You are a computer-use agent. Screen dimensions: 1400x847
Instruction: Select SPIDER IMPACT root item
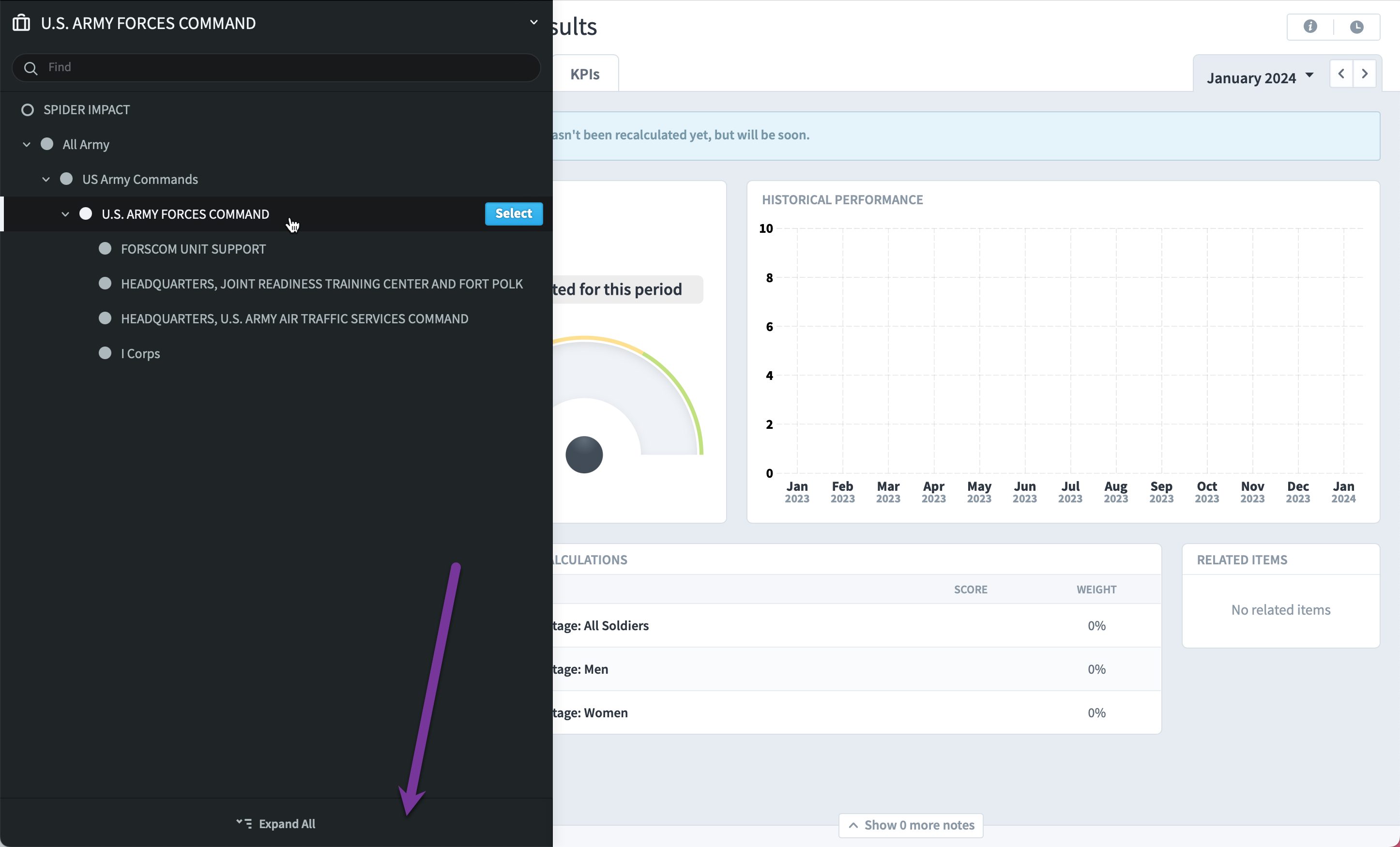87,110
